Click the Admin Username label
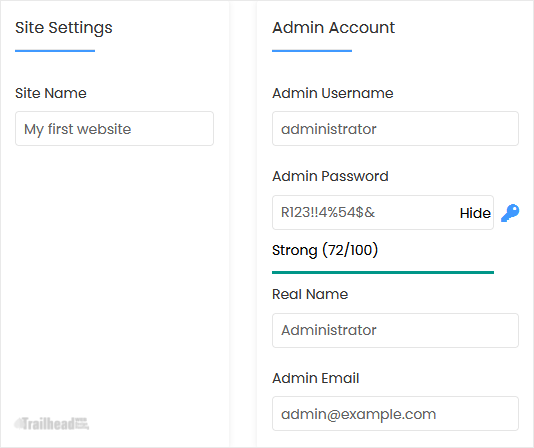The width and height of the screenshot is (534, 448). pos(333,93)
